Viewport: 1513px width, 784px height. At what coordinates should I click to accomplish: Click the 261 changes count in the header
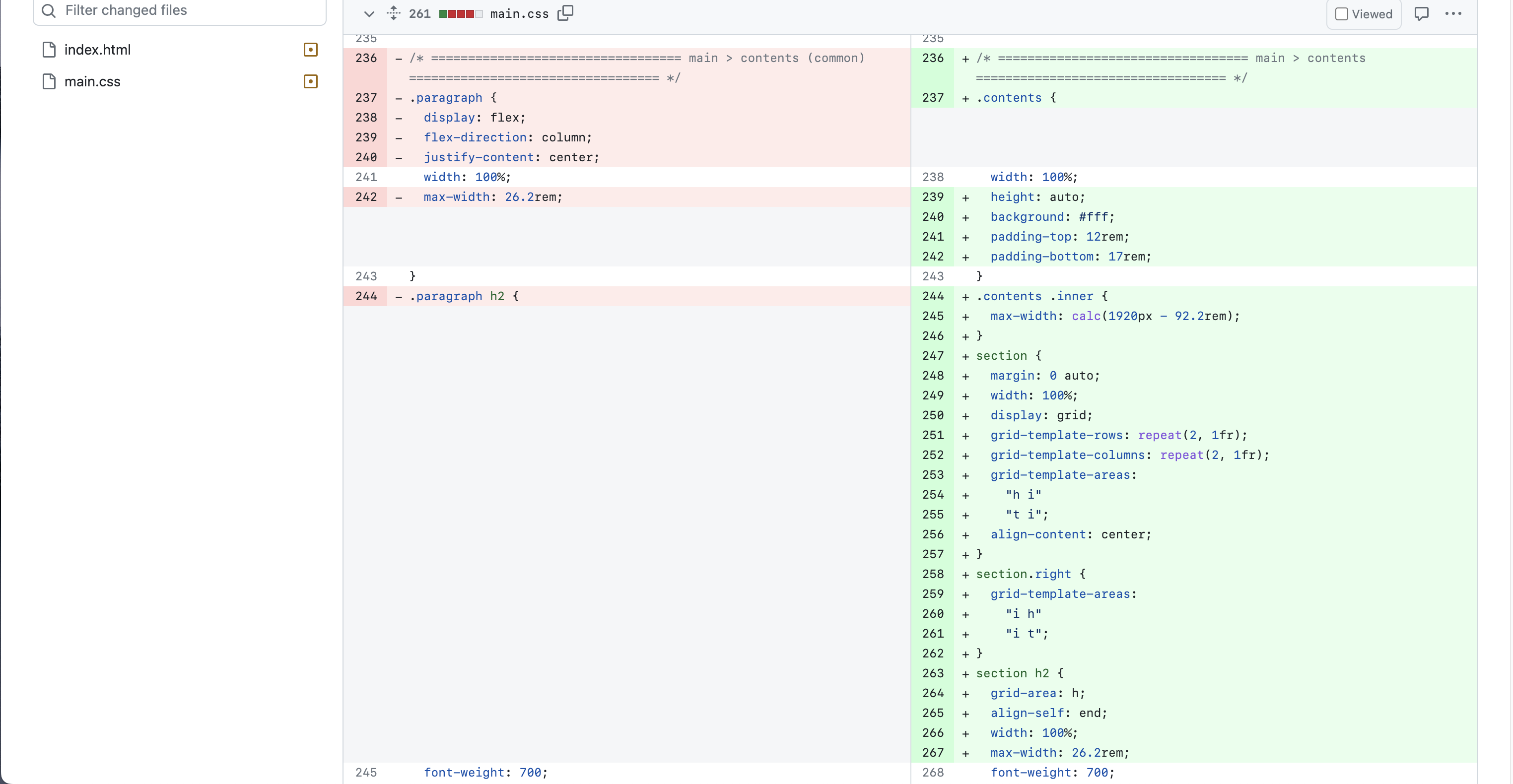(419, 13)
